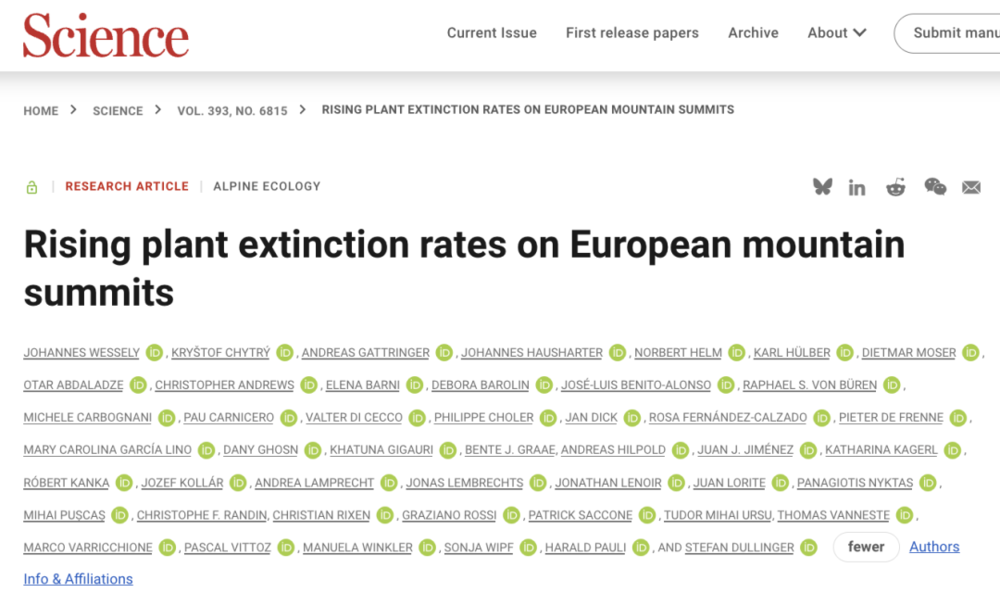Viewport: 1000px width, 605px height.
Task: Navigate to HOME breadcrumb
Action: click(41, 111)
